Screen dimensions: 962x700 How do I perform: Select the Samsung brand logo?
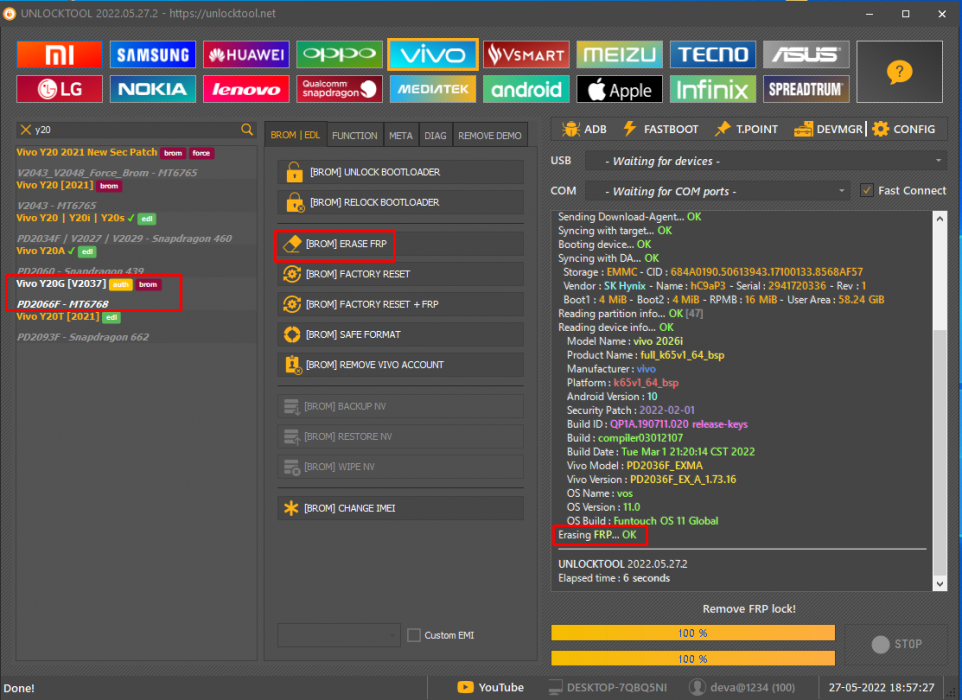click(153, 55)
